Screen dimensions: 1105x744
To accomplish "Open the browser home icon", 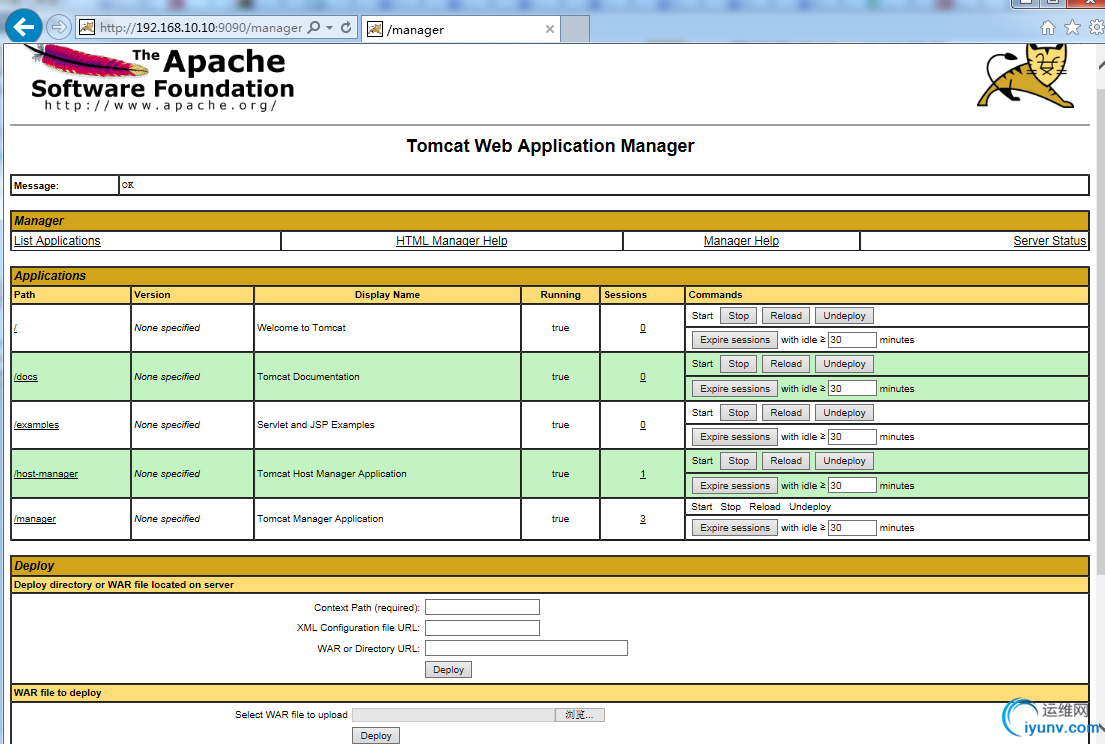I will [x=1048, y=28].
